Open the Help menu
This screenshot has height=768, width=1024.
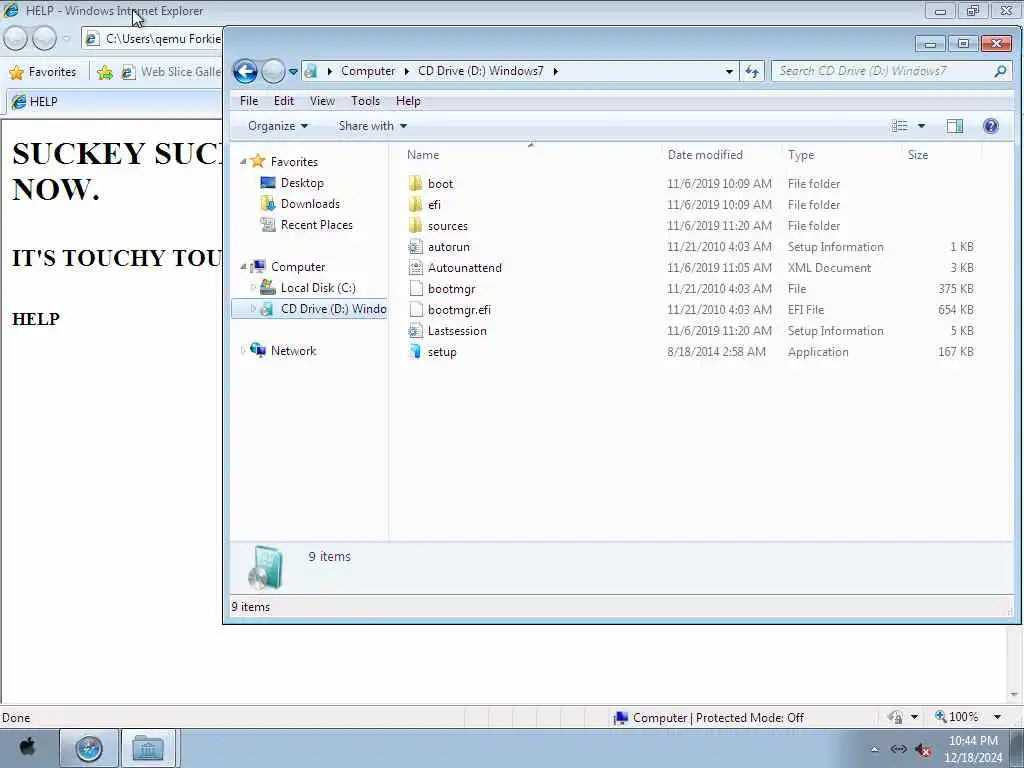[x=408, y=101]
